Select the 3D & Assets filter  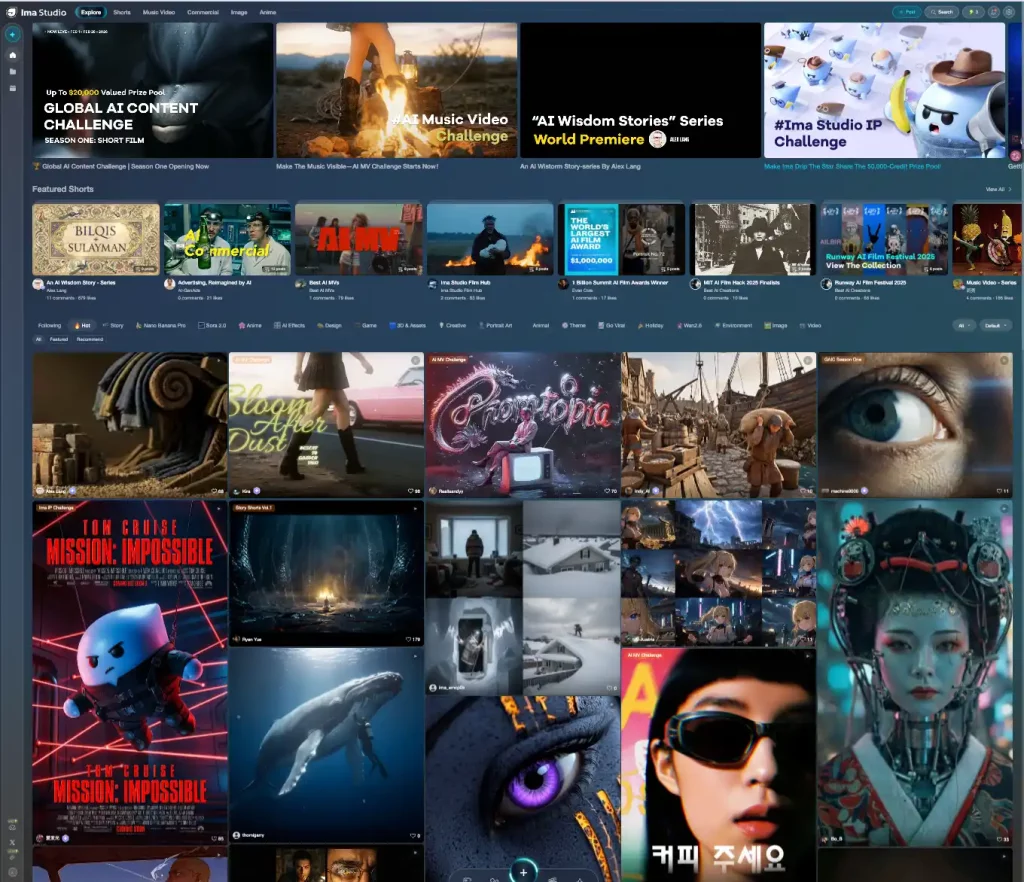(408, 325)
